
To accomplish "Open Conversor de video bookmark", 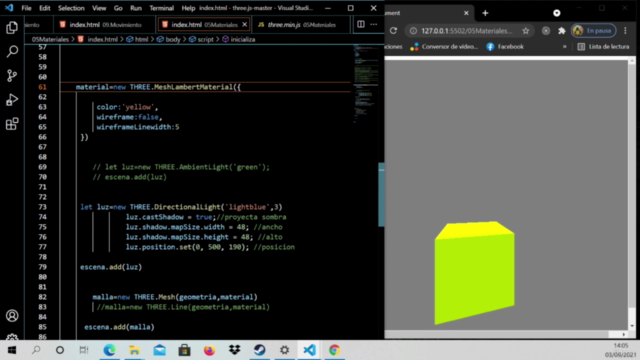I will pyautogui.click(x=444, y=47).
